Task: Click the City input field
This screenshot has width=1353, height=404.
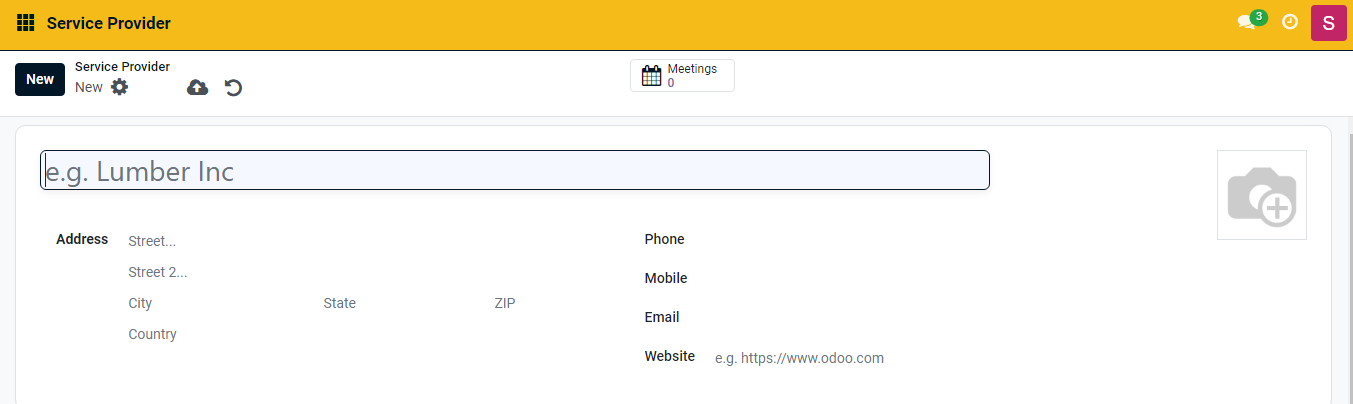Action: tap(215, 303)
